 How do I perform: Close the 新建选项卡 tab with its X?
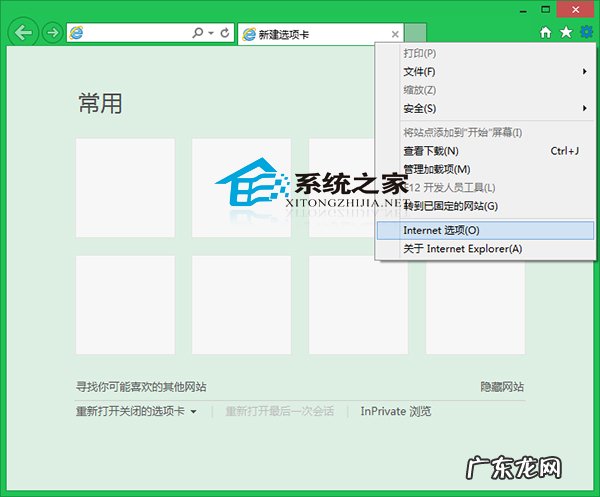coord(395,34)
